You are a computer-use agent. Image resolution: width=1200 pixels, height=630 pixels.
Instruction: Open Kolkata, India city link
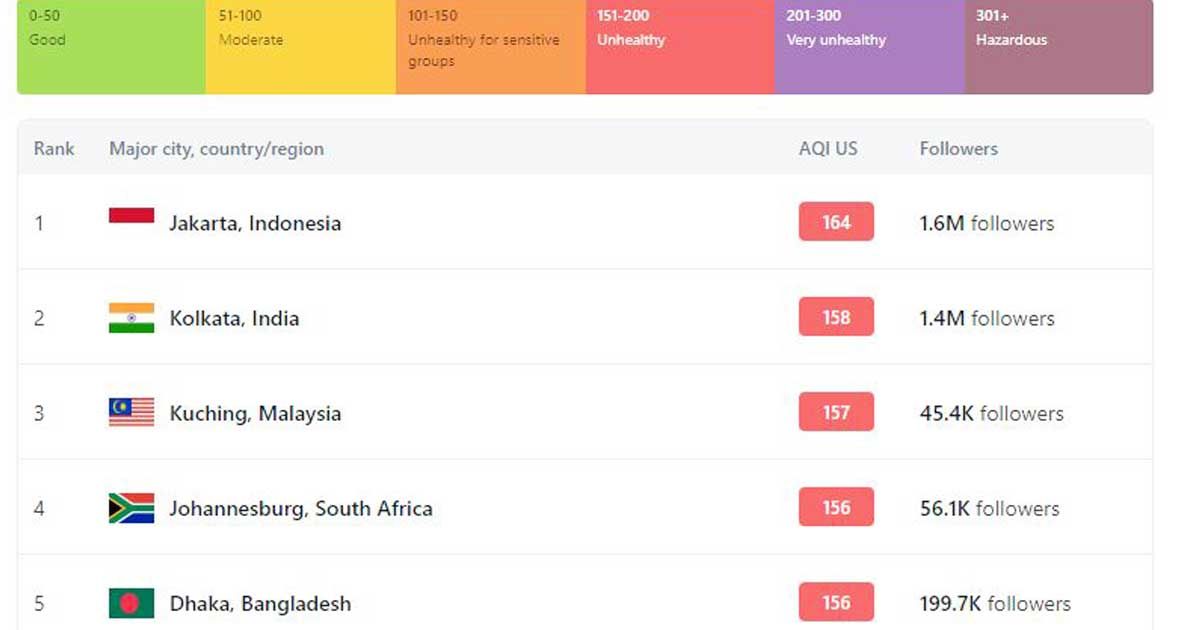click(234, 318)
